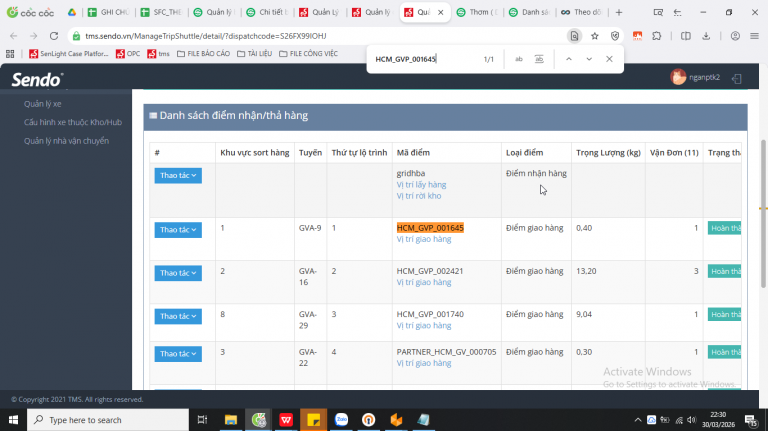The height and width of the screenshot is (431, 768).
Task: Switch to Danh sách browser tab
Action: pos(529,12)
